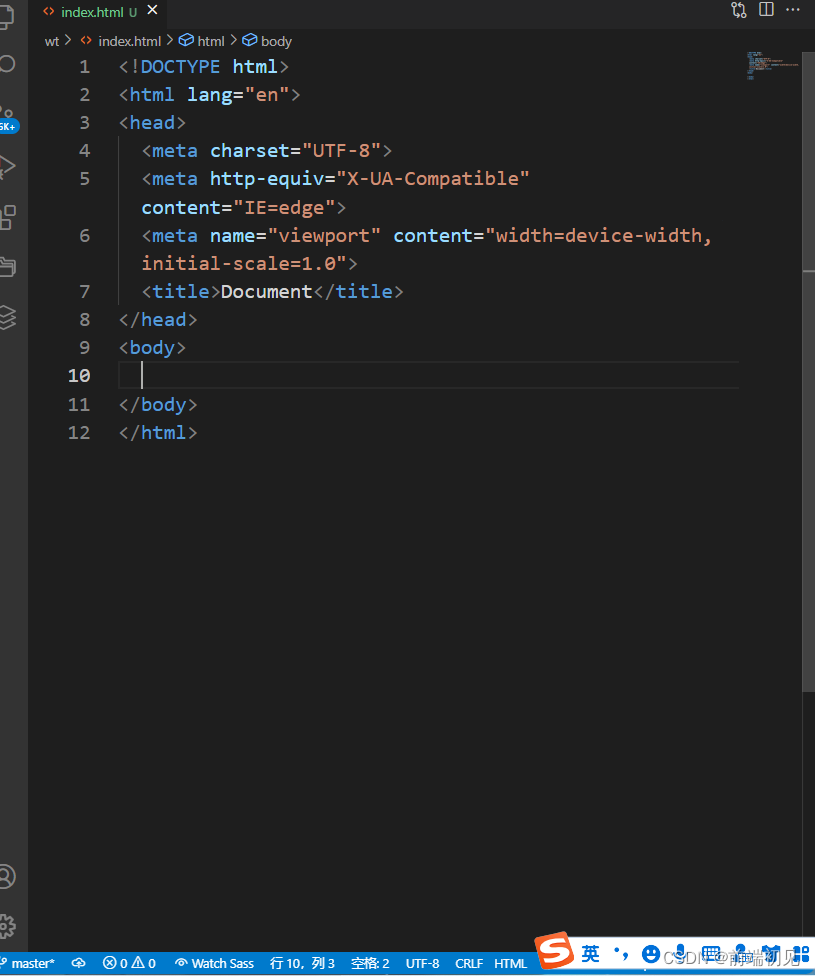The width and height of the screenshot is (815, 976).
Task: Open the errors and warnings status item
Action: (130, 964)
